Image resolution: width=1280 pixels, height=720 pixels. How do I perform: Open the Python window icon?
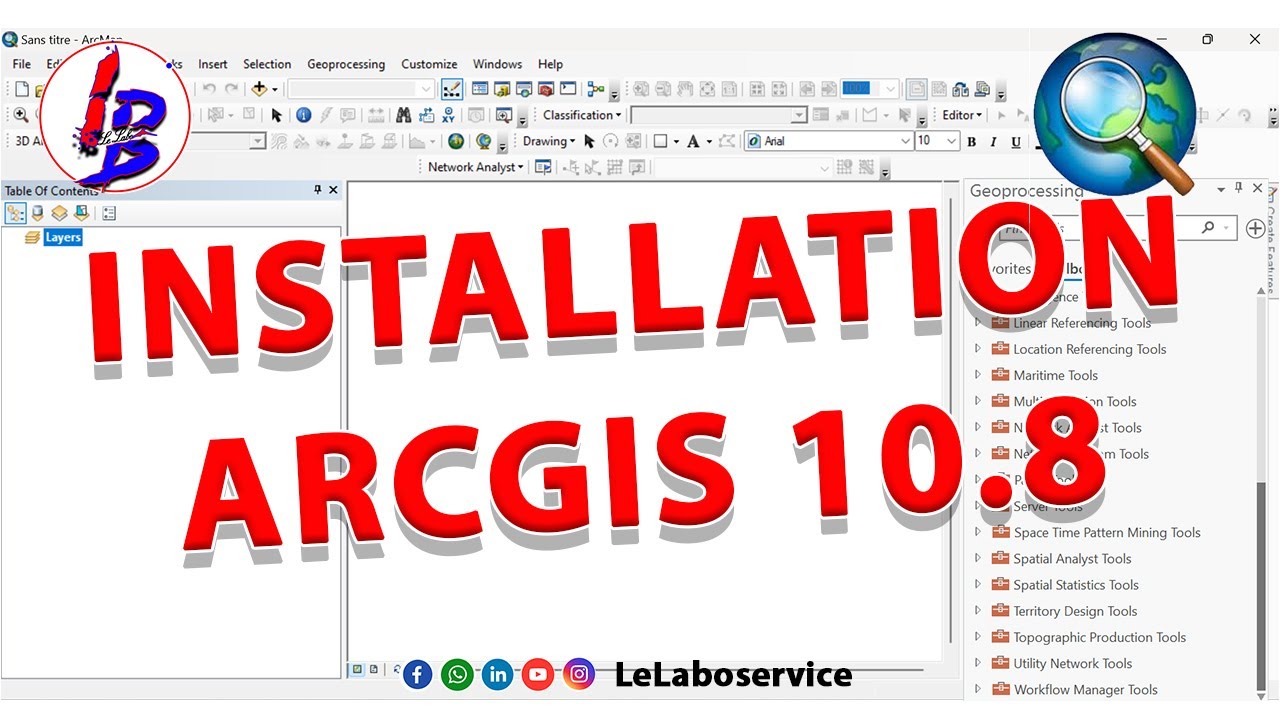pos(568,89)
